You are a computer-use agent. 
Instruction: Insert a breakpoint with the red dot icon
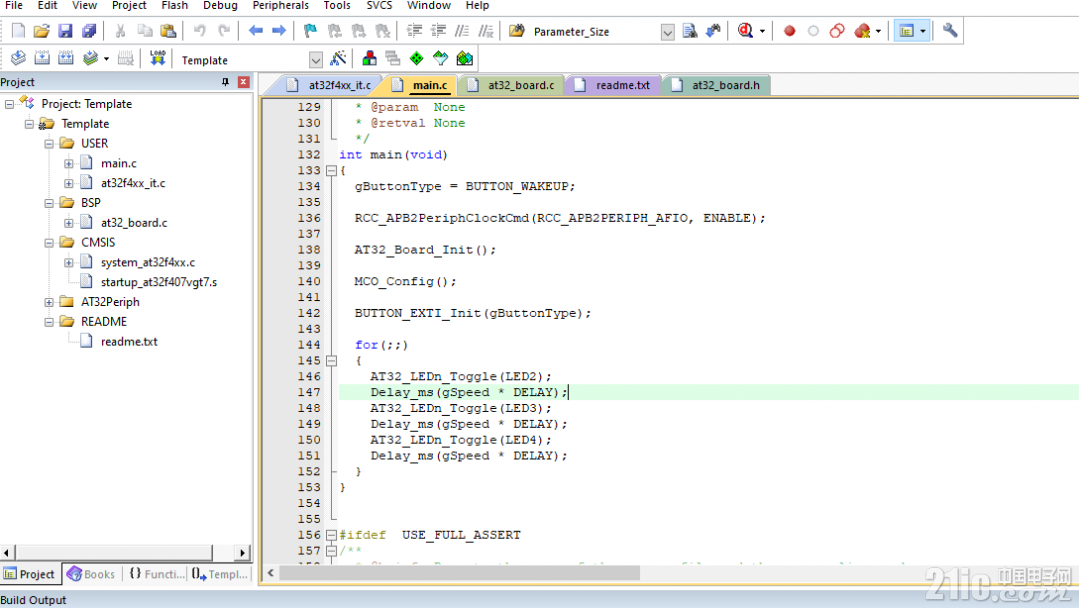[x=789, y=31]
